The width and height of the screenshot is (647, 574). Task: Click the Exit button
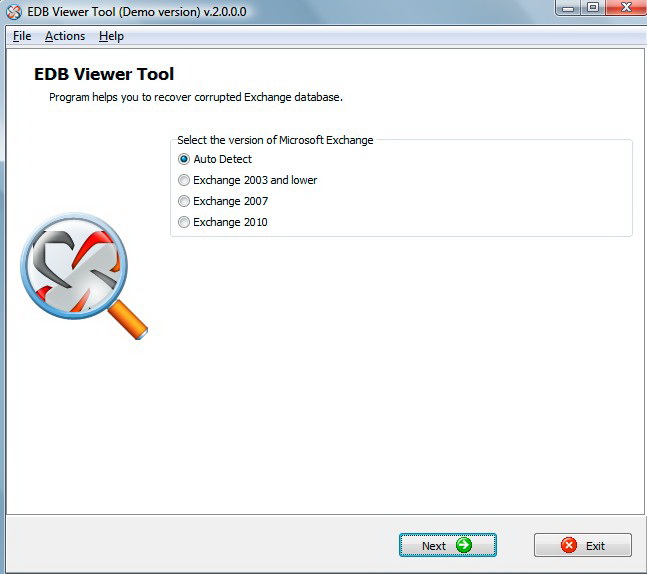583,545
